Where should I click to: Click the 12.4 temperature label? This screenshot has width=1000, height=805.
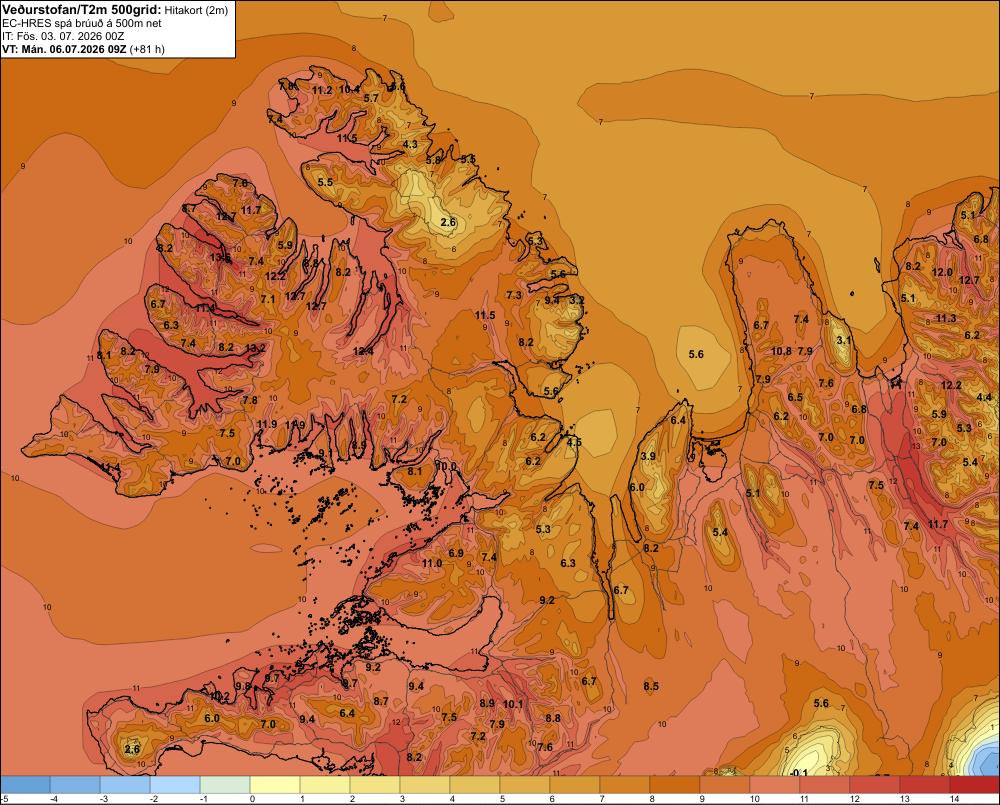[363, 351]
